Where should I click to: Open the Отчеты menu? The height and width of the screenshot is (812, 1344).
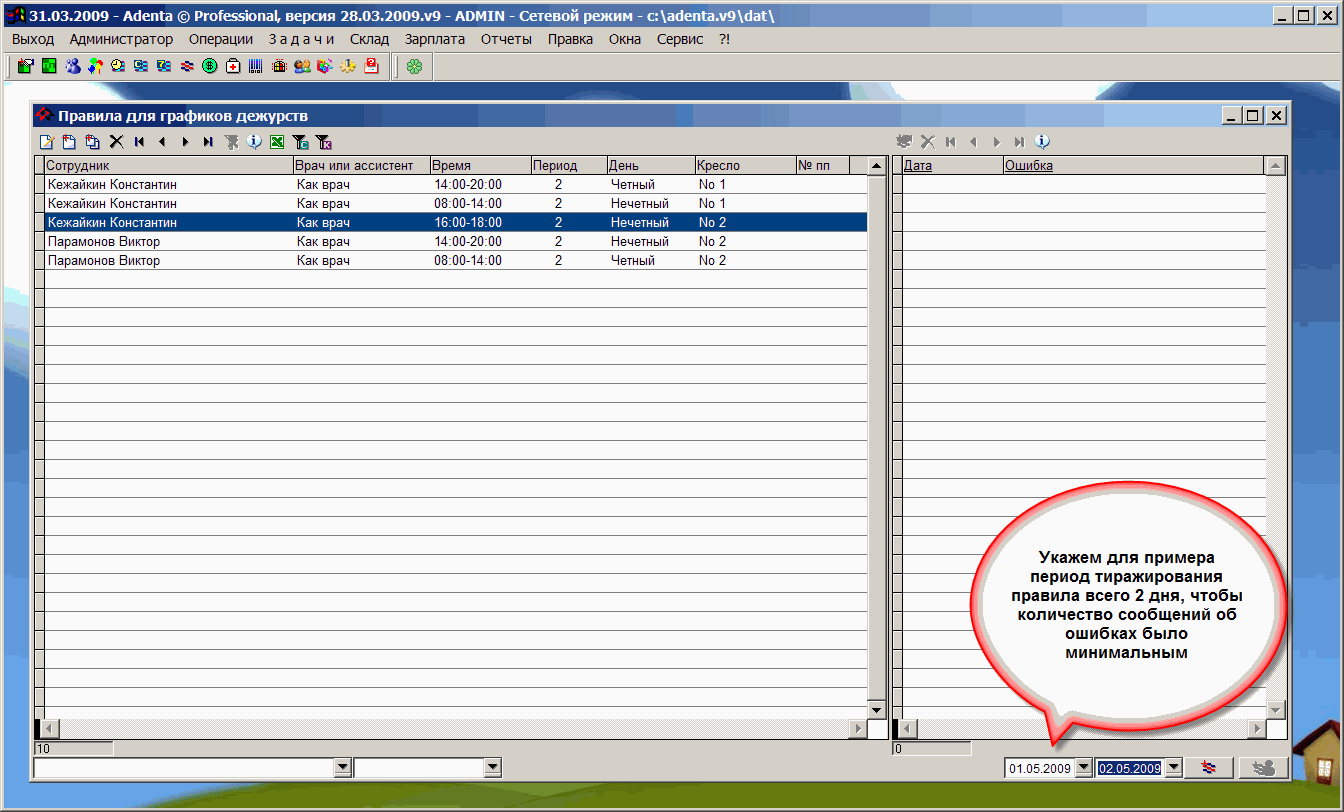coord(506,39)
